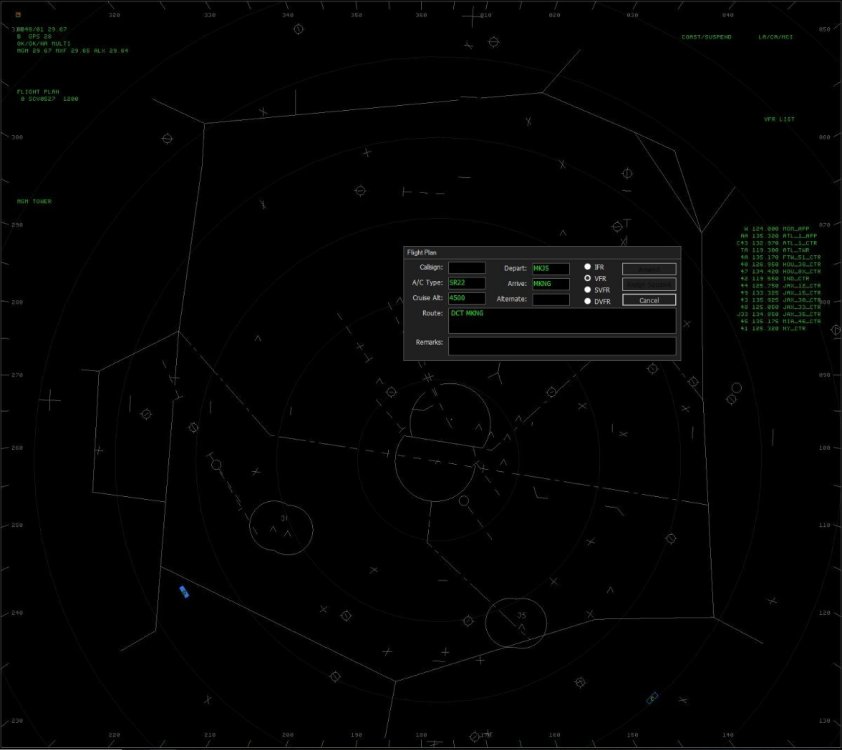The height and width of the screenshot is (750, 842).
Task: Click the Route field containing DCT MKNG
Action: 561,320
